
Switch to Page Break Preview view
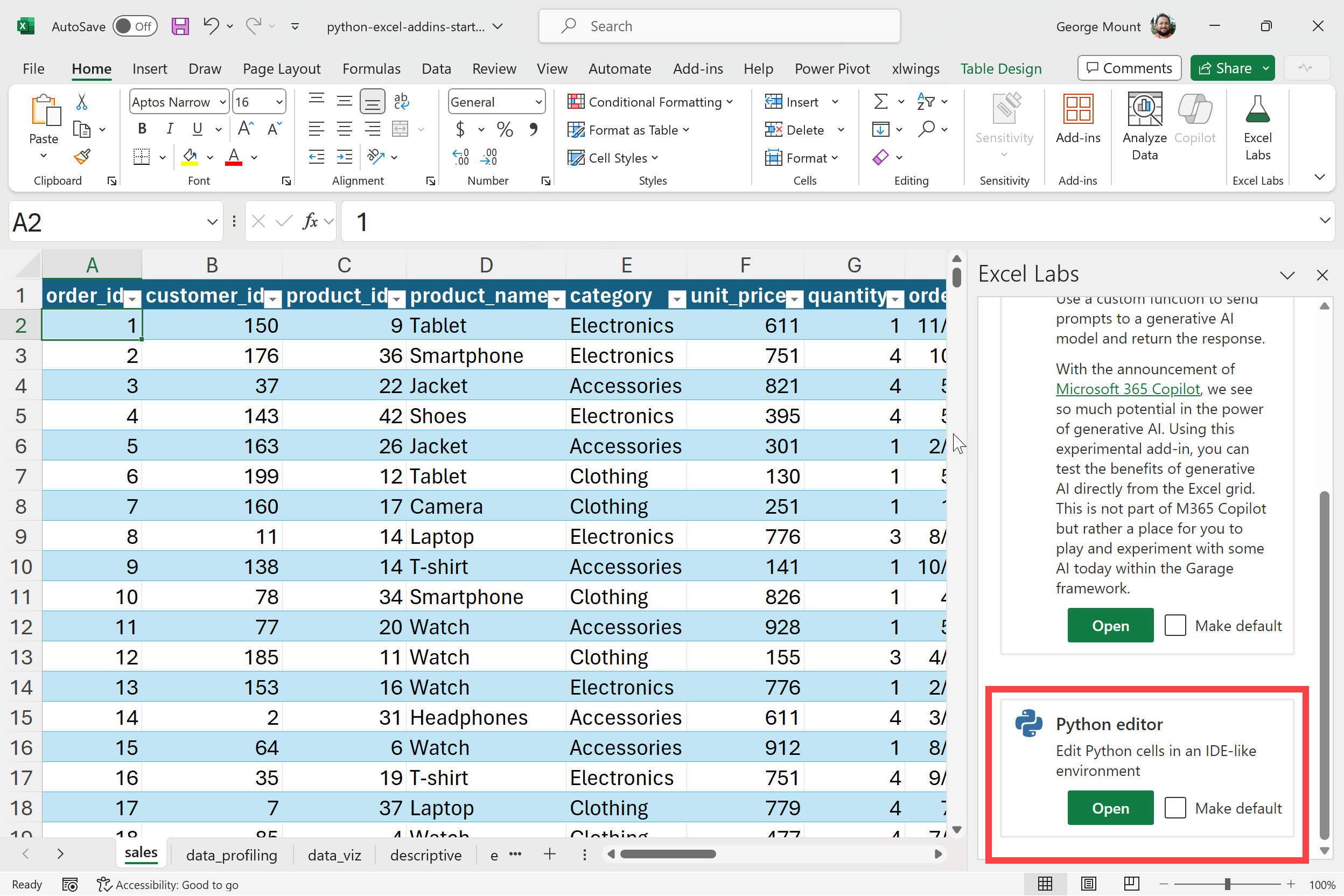tap(1131, 884)
